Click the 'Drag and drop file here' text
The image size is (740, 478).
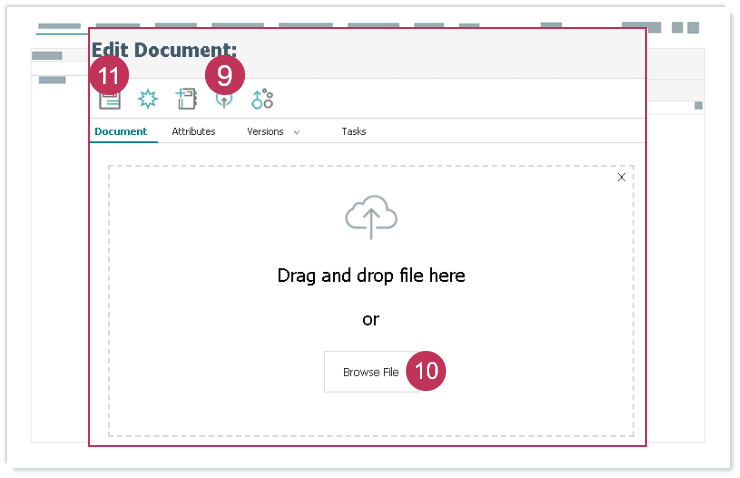click(x=371, y=275)
